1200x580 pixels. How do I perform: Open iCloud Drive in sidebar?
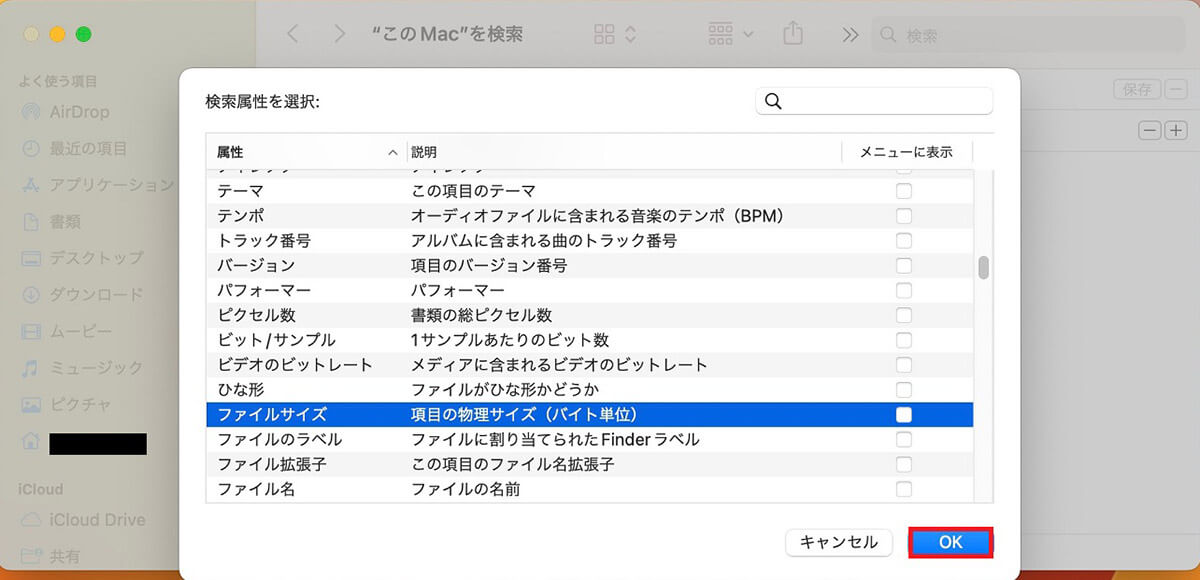pyautogui.click(x=83, y=520)
